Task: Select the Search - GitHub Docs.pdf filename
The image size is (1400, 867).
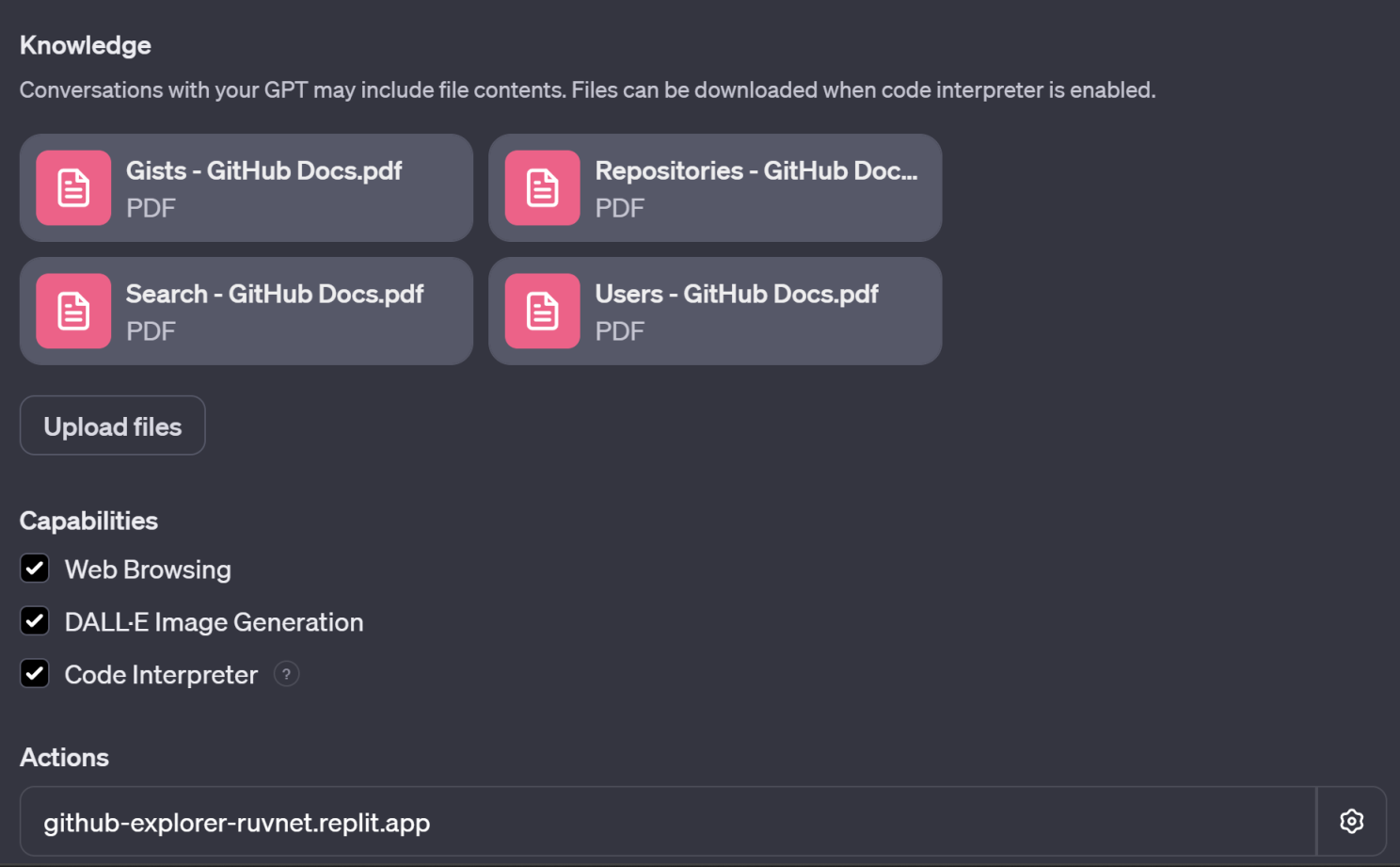Action: [275, 294]
